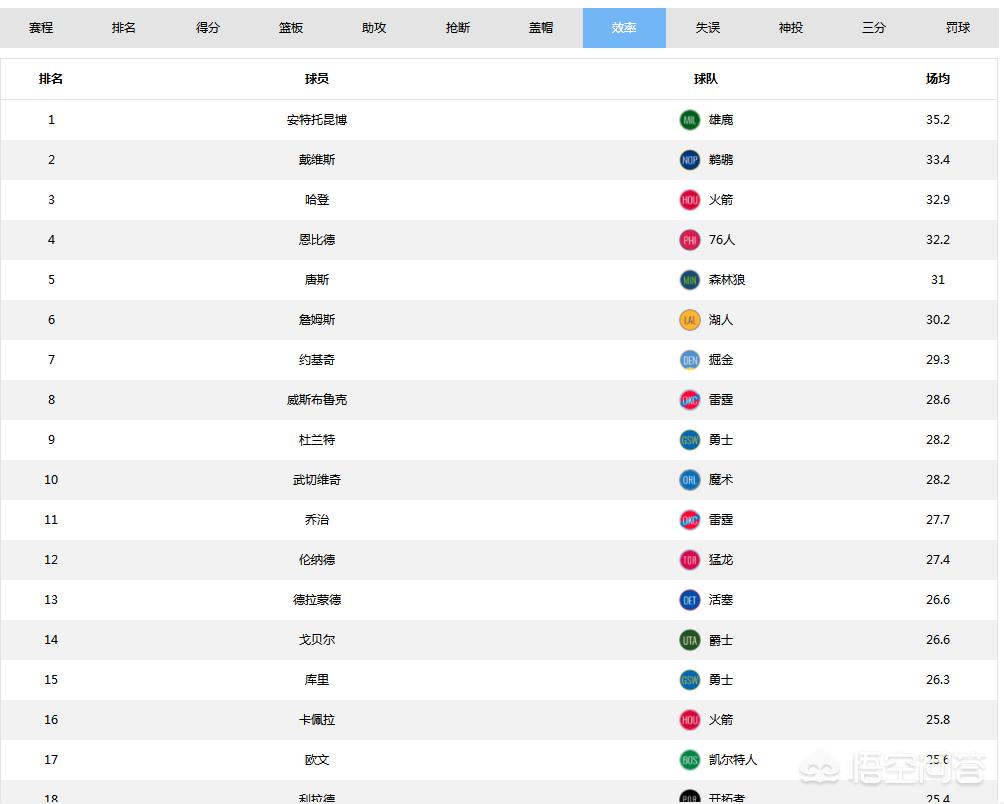Open the 罚球 tab

(958, 28)
